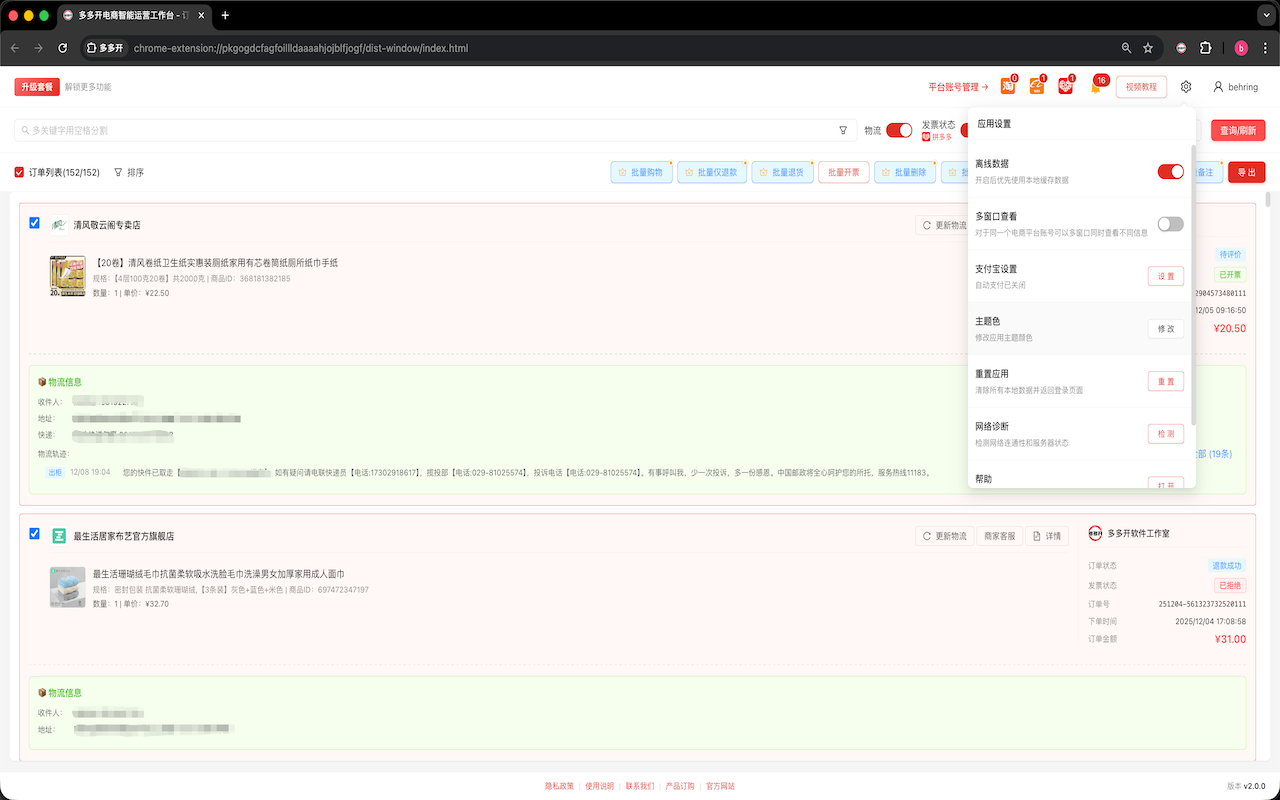
Task: Open the 使用说明 footer link
Action: [600, 786]
